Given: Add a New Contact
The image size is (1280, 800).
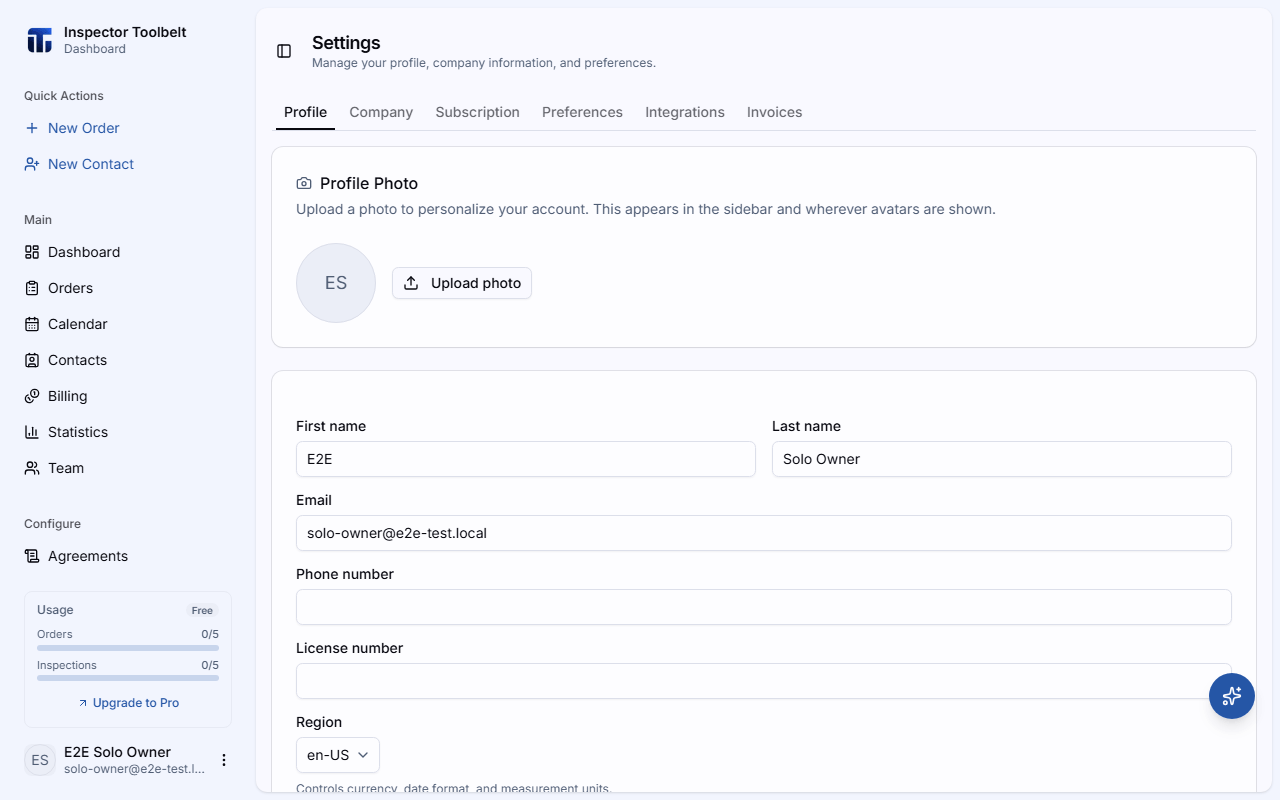Looking at the screenshot, I should click(x=128, y=164).
